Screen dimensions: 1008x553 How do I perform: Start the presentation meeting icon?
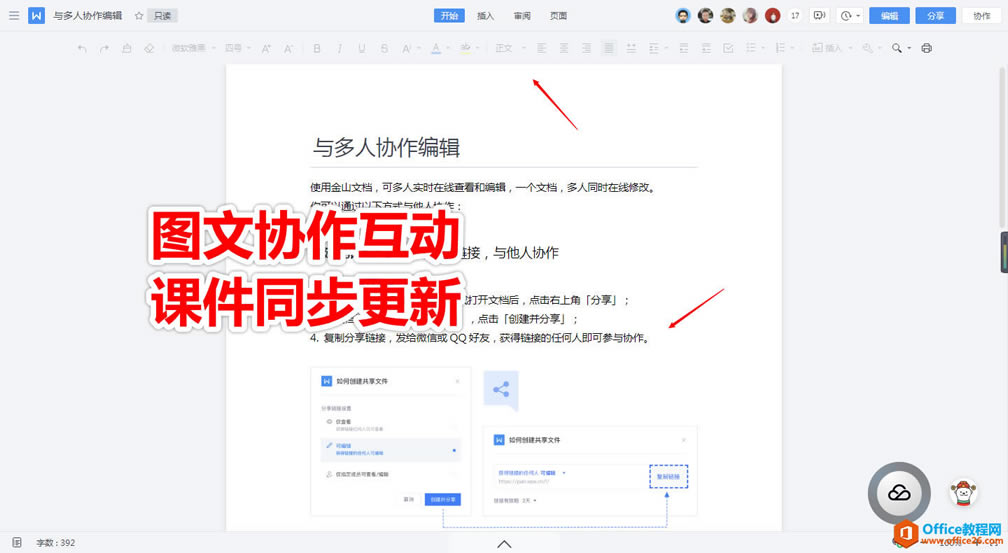(x=819, y=15)
